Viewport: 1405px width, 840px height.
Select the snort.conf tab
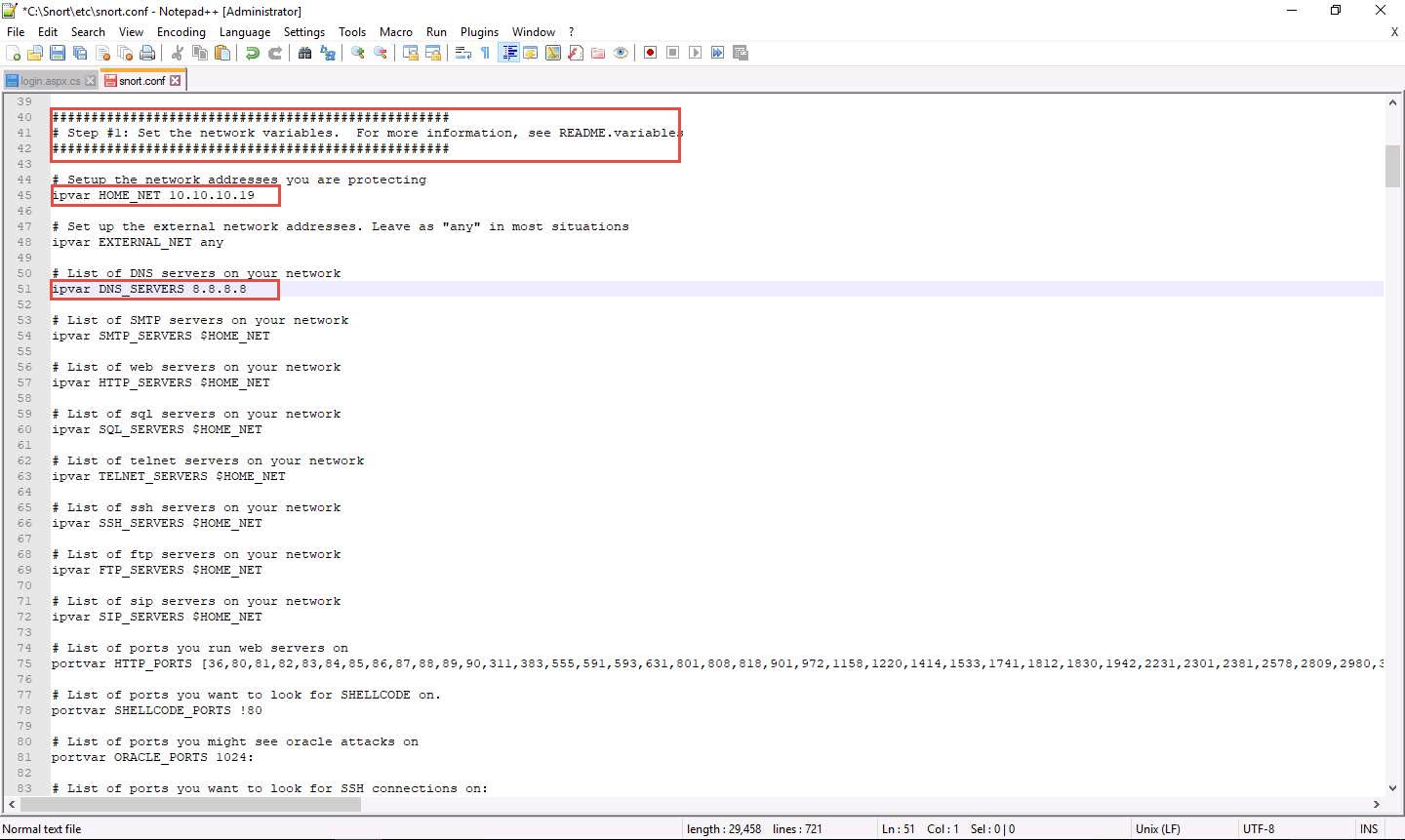142,81
